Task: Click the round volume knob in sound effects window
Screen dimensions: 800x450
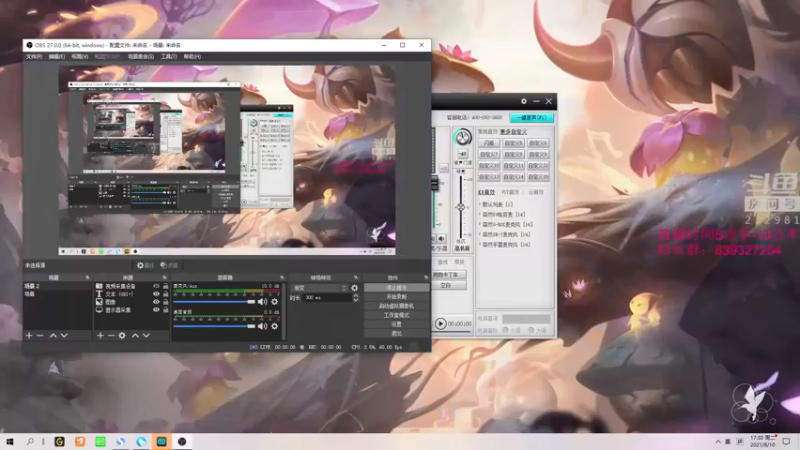Action: tap(463, 137)
